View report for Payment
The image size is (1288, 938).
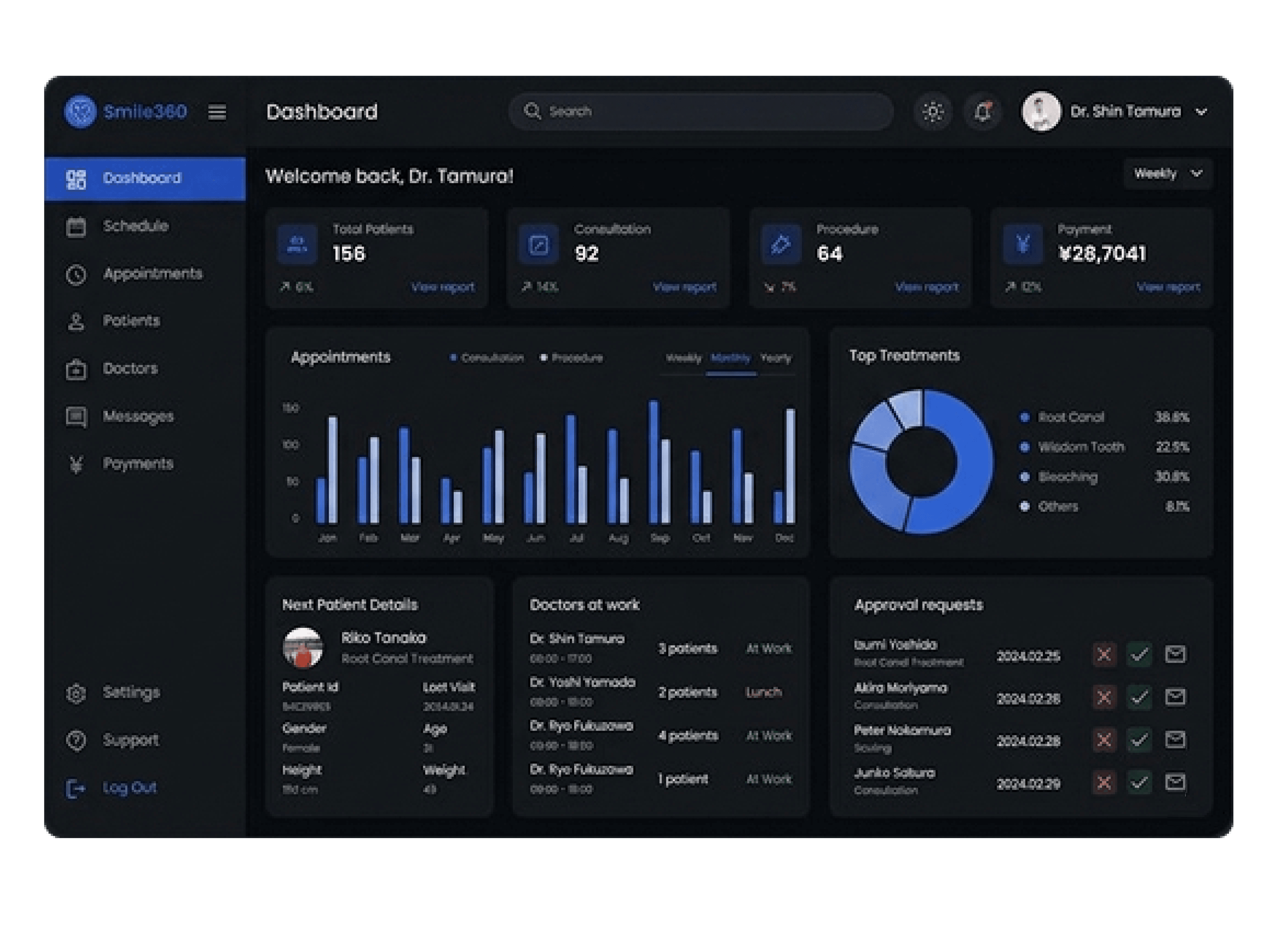[x=1169, y=288]
